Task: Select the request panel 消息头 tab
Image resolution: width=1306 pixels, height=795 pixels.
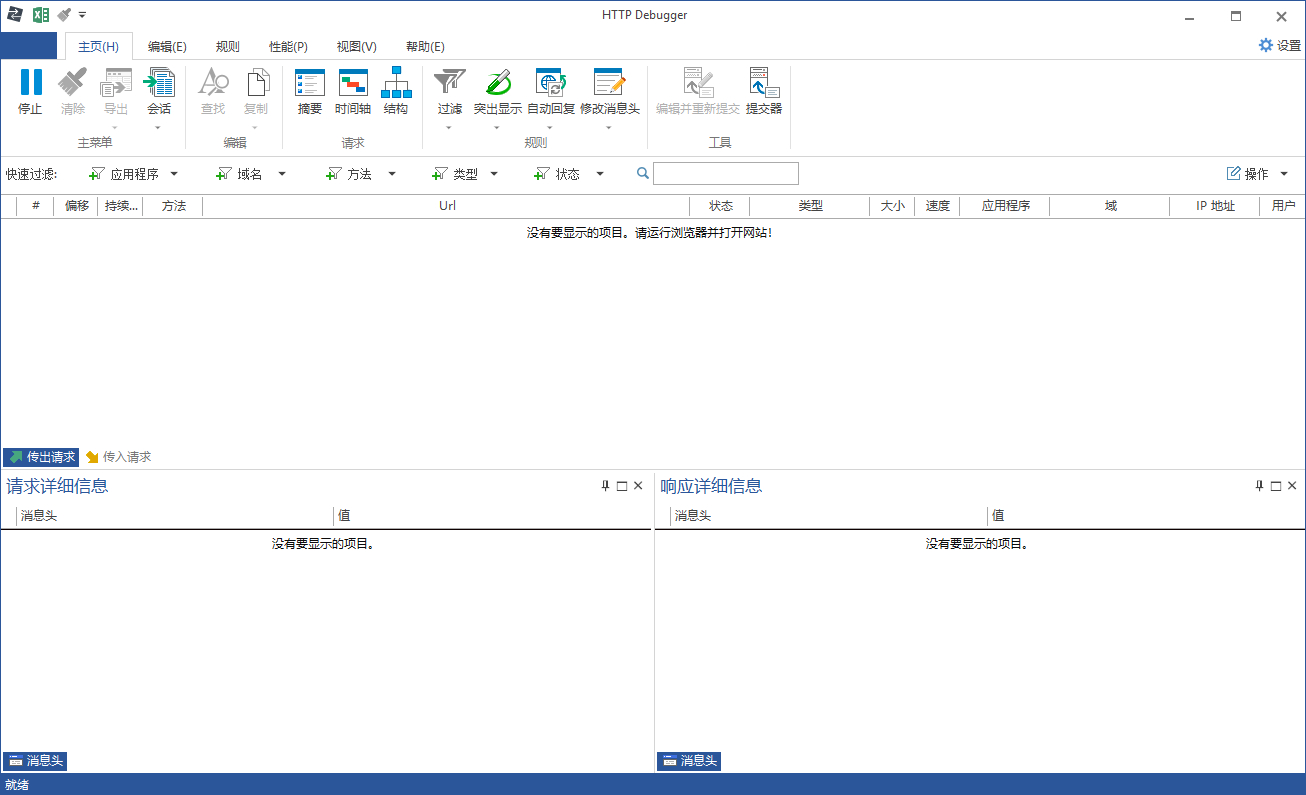Action: pyautogui.click(x=35, y=761)
